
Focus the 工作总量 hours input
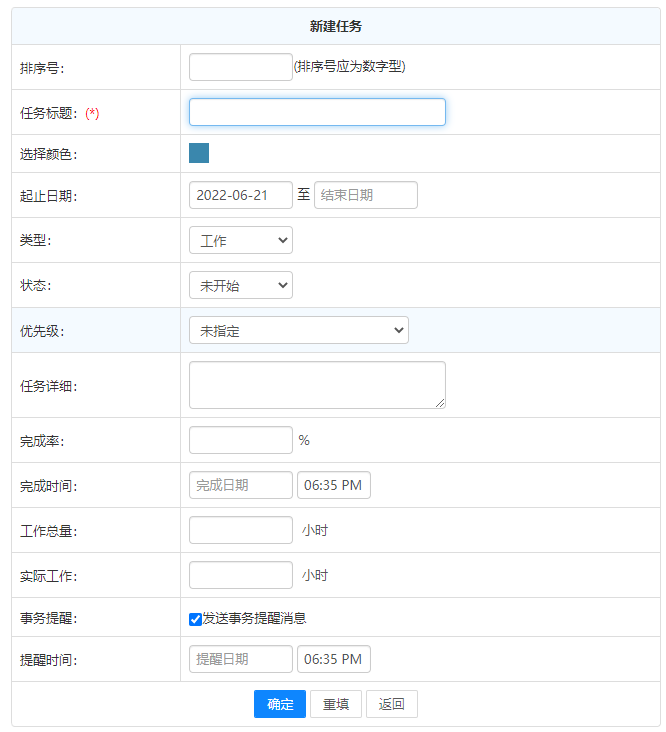click(240, 530)
